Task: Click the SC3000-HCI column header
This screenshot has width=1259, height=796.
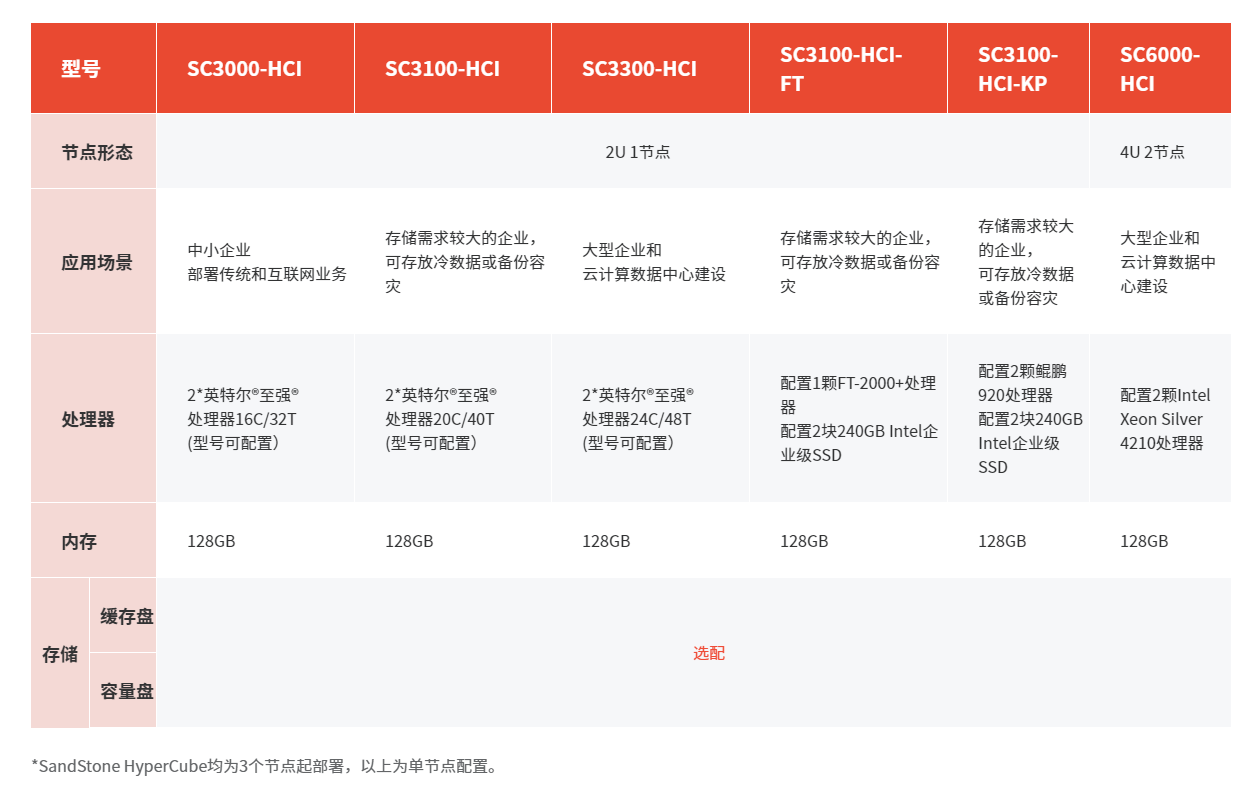Action: click(244, 69)
